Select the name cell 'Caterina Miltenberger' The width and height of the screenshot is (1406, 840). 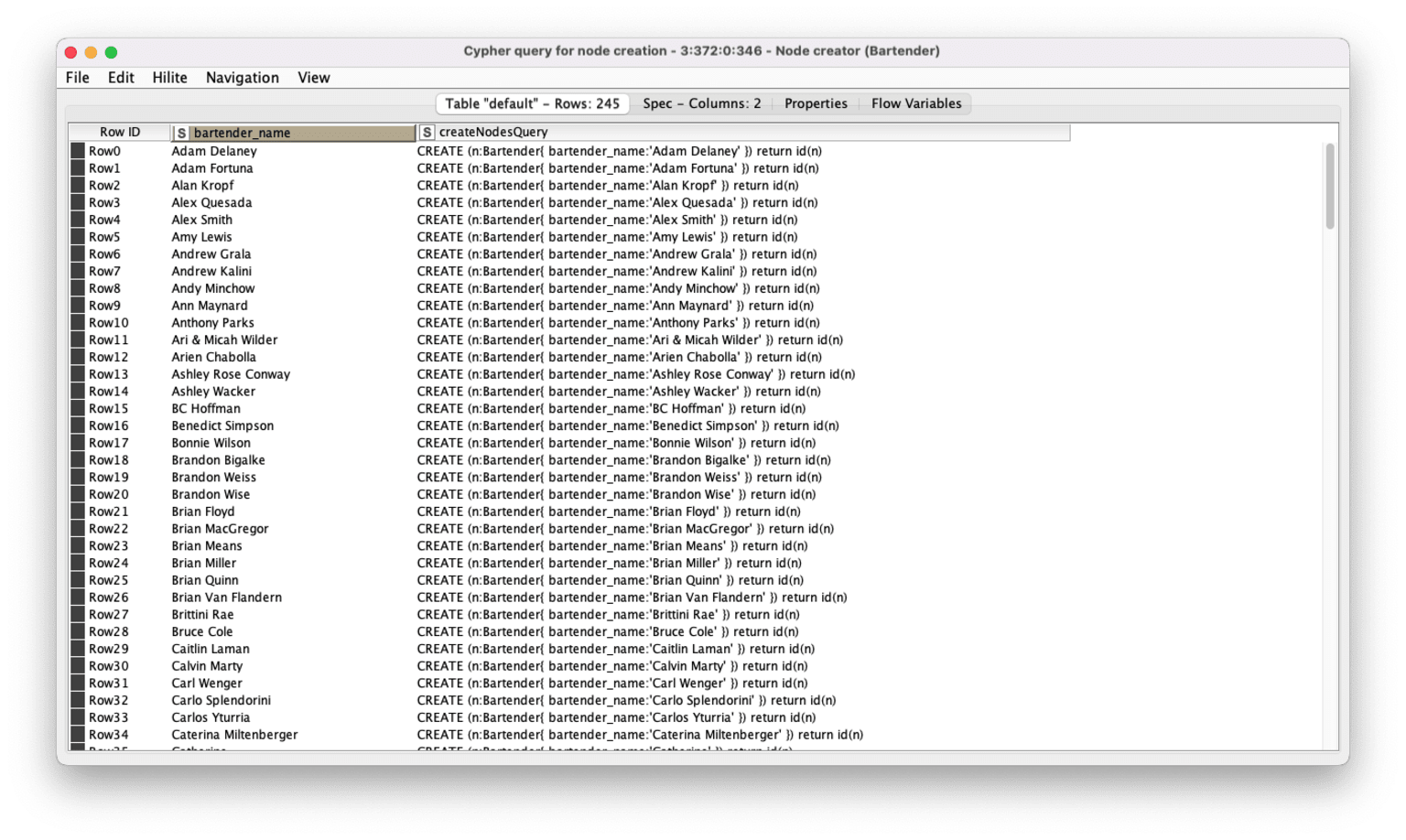point(293,735)
